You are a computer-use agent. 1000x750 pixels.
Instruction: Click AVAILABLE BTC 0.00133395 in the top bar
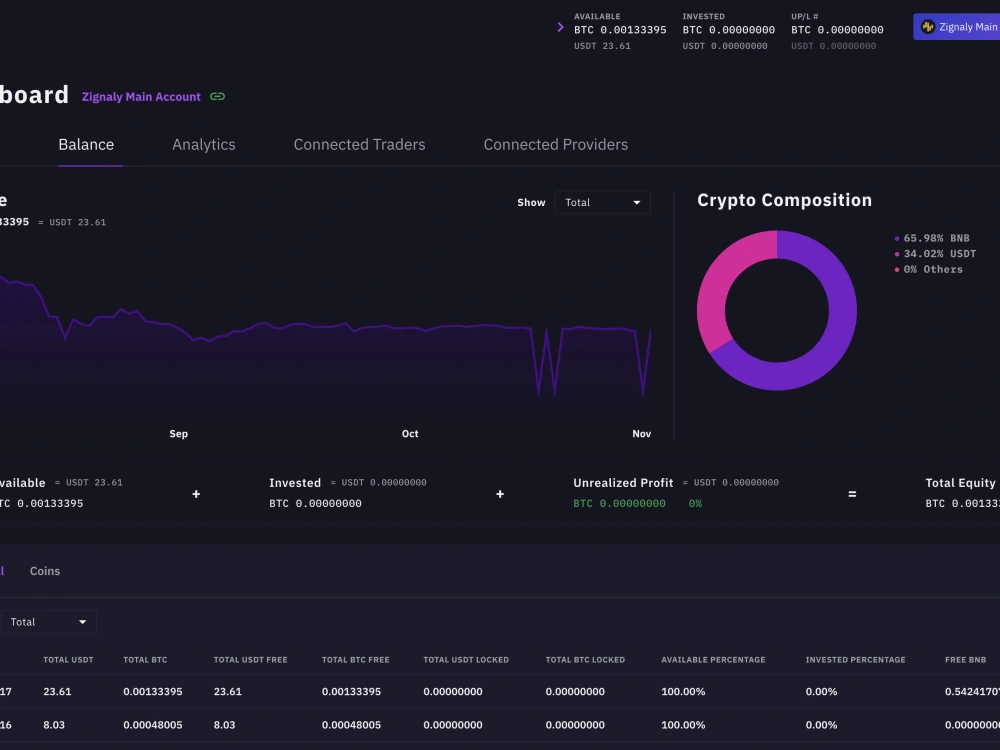click(x=620, y=29)
